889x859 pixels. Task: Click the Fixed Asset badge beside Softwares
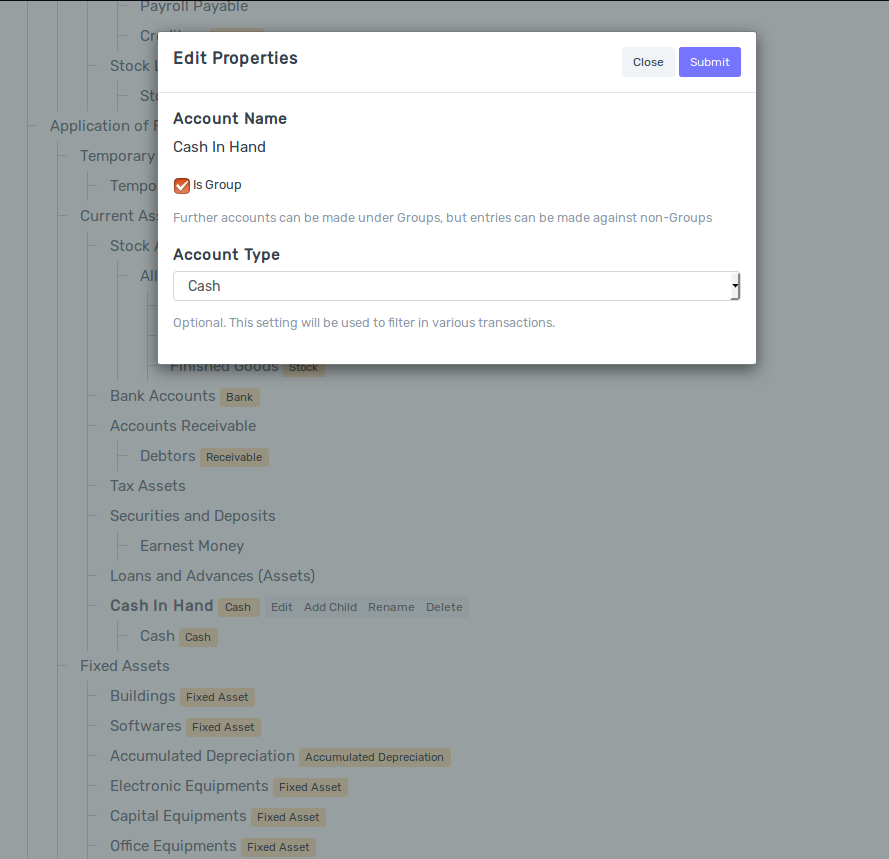[x=222, y=727]
